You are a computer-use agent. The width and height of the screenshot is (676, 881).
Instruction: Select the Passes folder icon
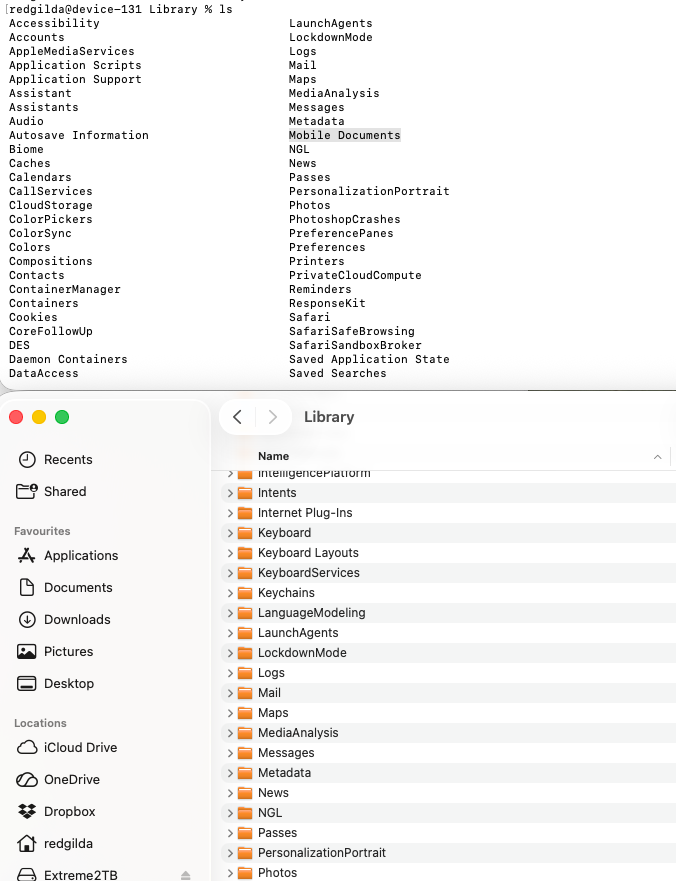(x=245, y=833)
